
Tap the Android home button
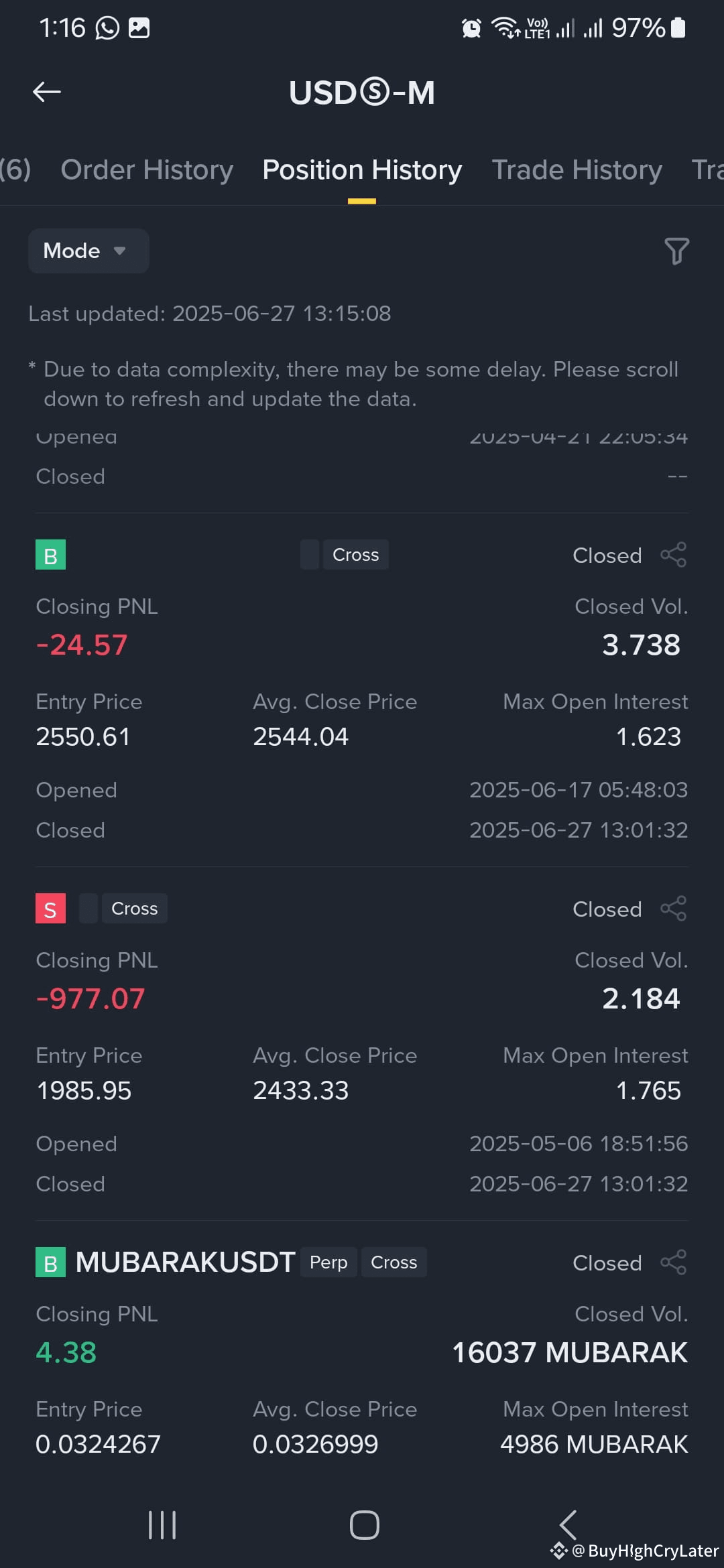364,1525
